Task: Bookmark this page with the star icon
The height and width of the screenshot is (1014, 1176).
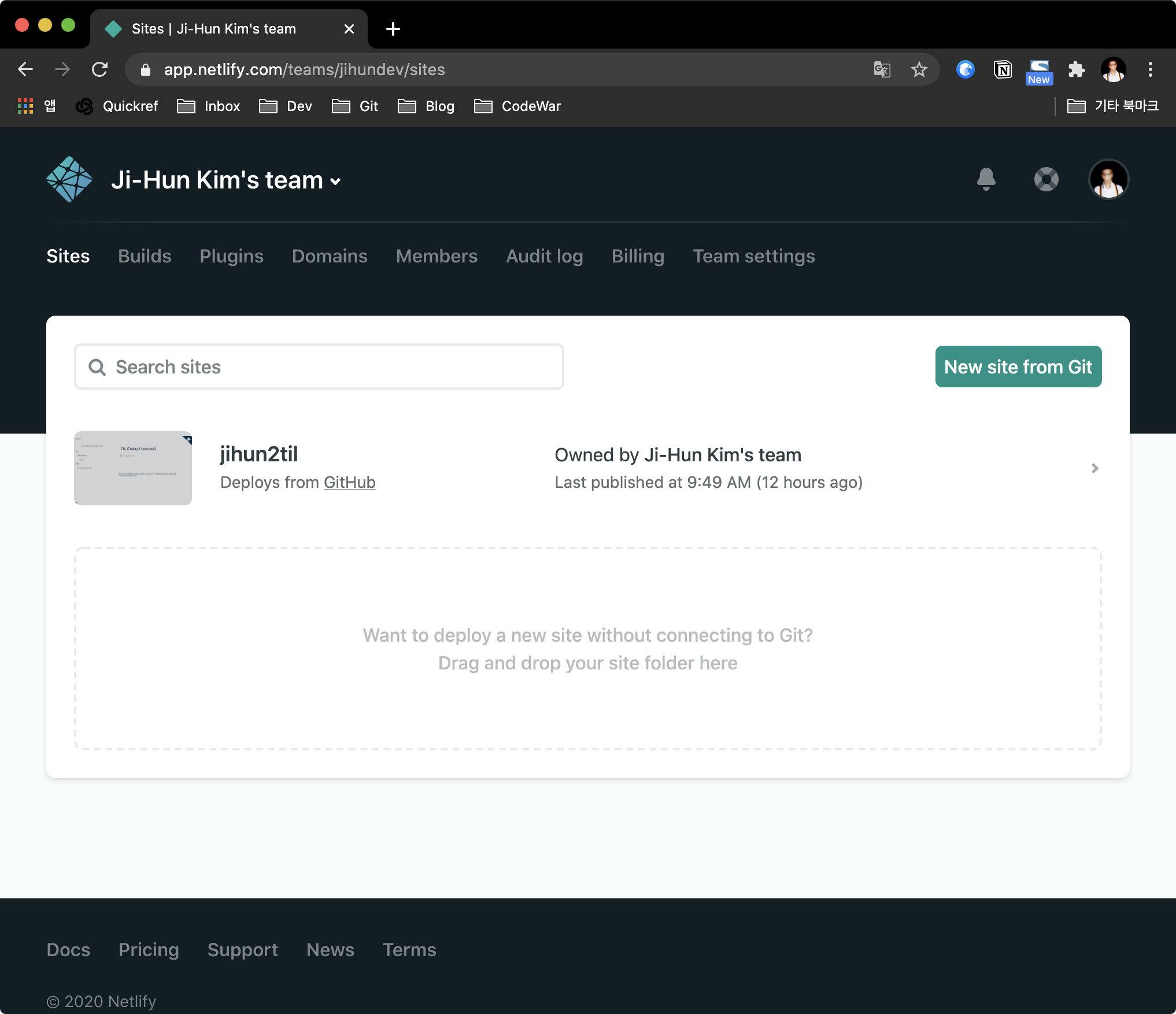Action: click(x=919, y=70)
